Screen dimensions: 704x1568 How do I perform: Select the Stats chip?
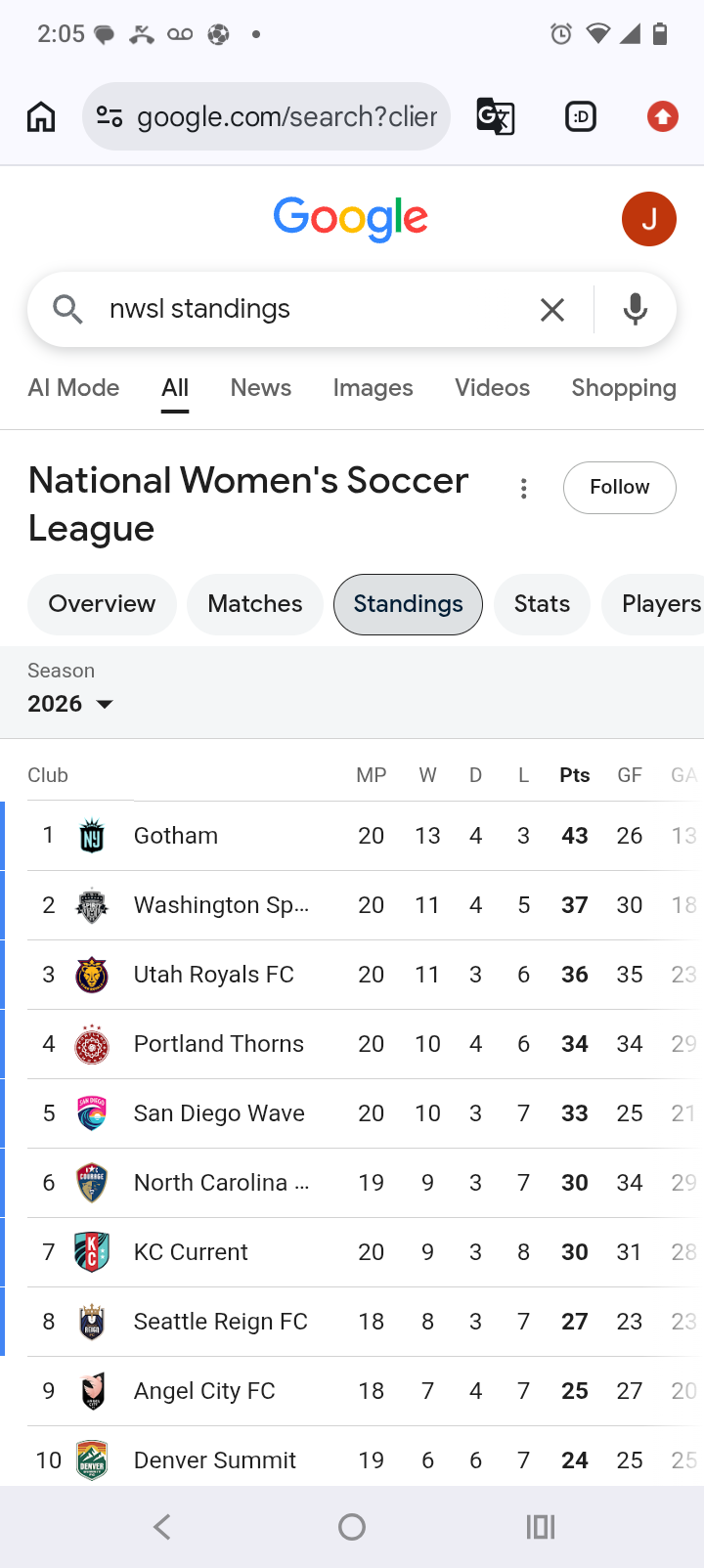pyautogui.click(x=542, y=604)
